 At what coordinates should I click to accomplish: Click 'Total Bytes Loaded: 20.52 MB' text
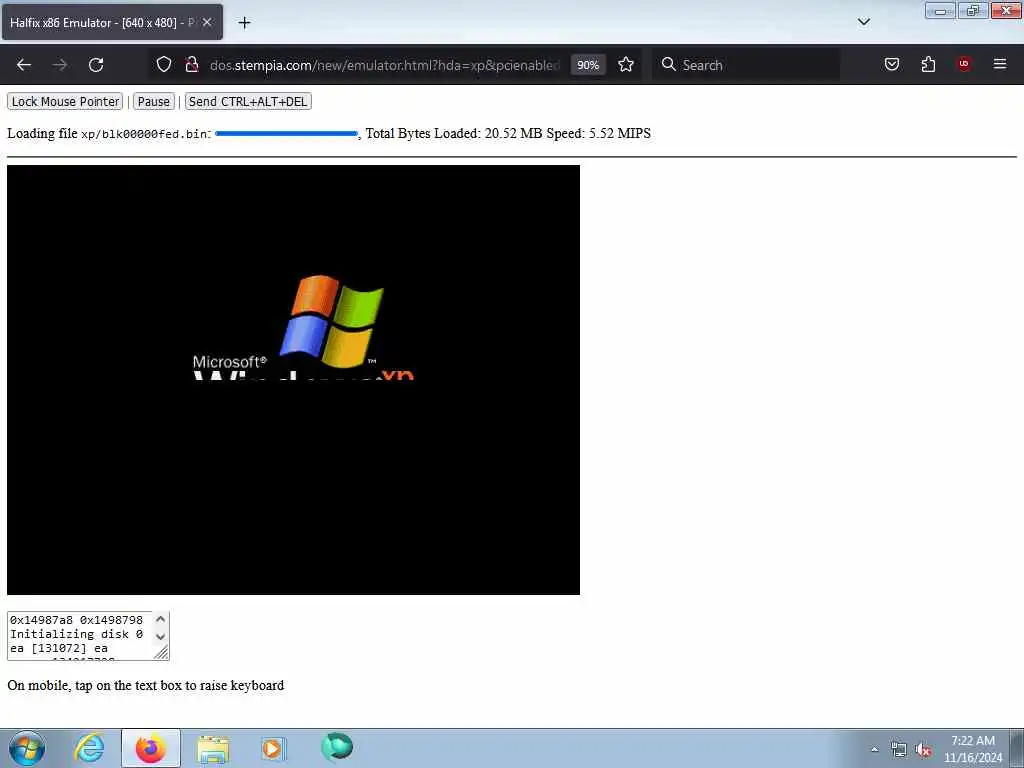(454, 133)
